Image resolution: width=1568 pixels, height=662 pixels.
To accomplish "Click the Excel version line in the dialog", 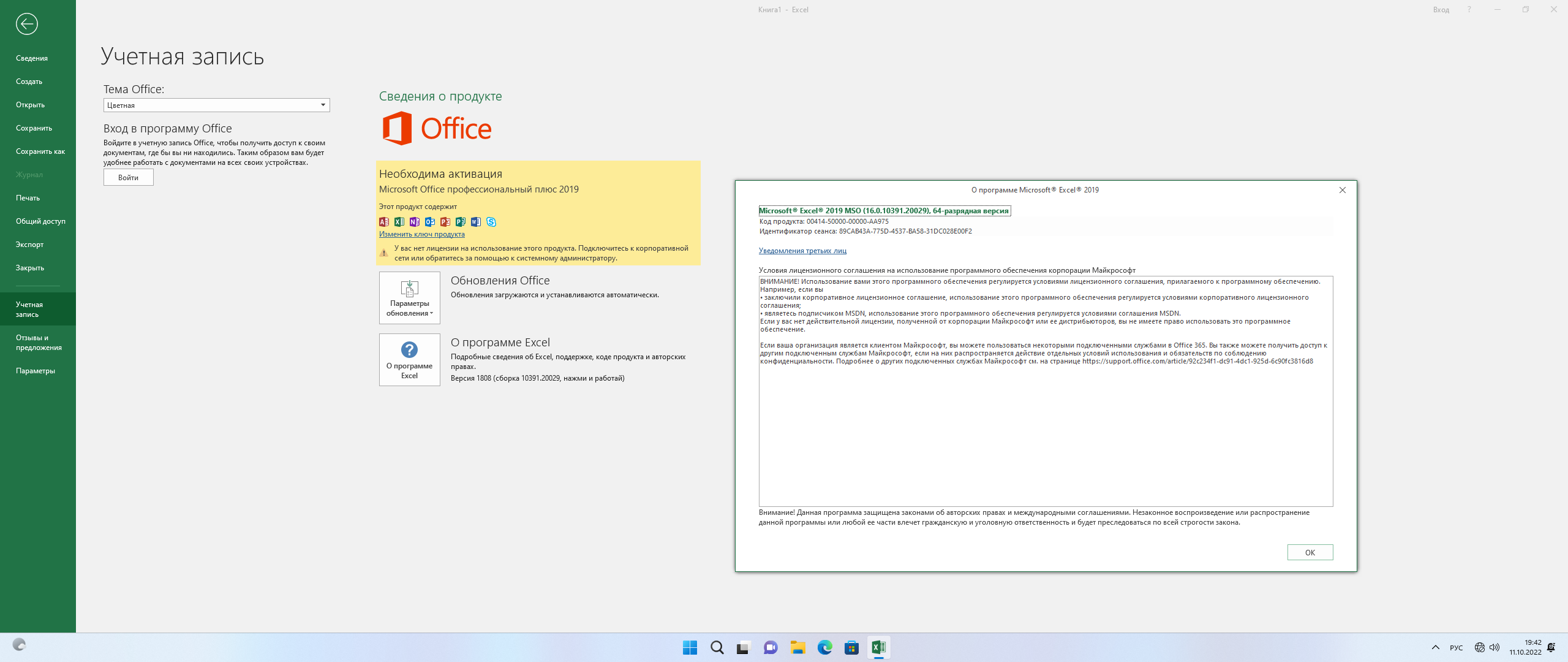I will [x=884, y=211].
